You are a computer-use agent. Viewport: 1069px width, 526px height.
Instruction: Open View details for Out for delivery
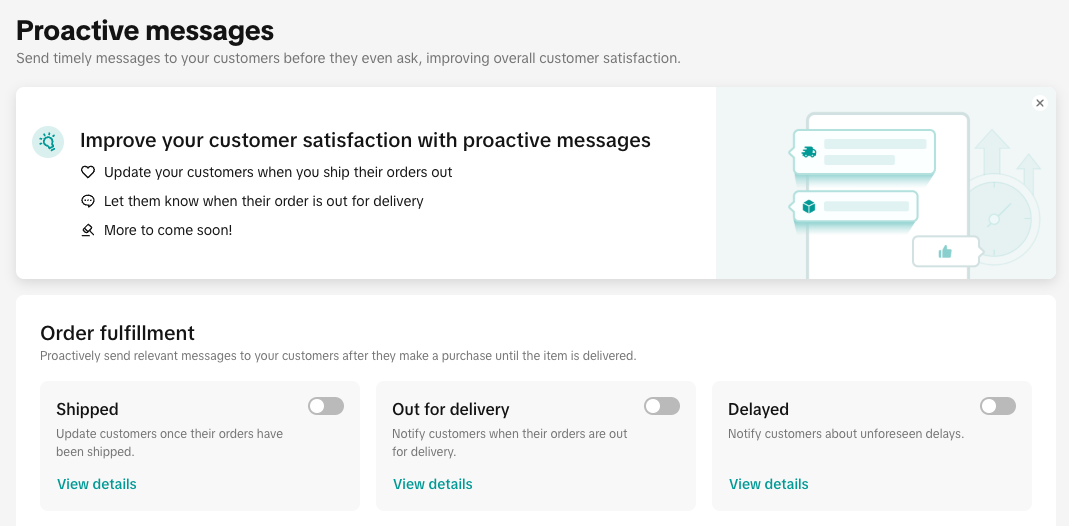pyautogui.click(x=433, y=484)
